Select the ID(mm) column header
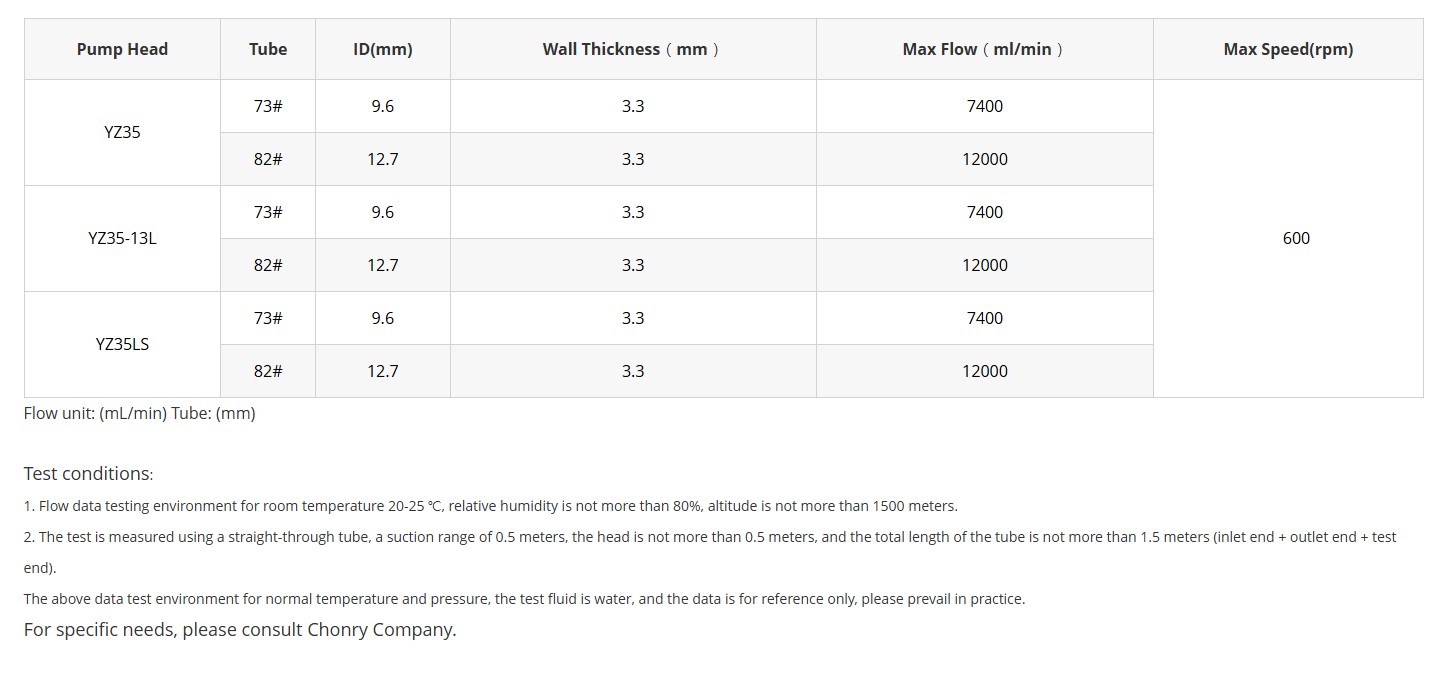Screen dimensions: 1442x680 [x=382, y=49]
